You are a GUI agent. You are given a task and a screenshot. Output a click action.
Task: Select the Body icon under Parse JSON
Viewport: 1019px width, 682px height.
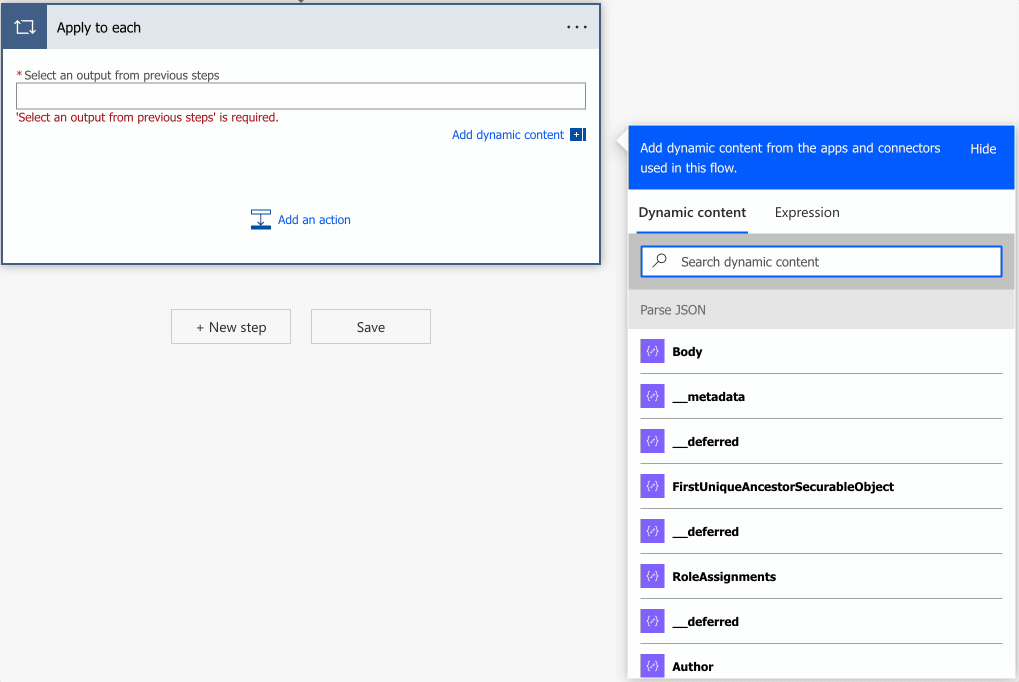652,352
